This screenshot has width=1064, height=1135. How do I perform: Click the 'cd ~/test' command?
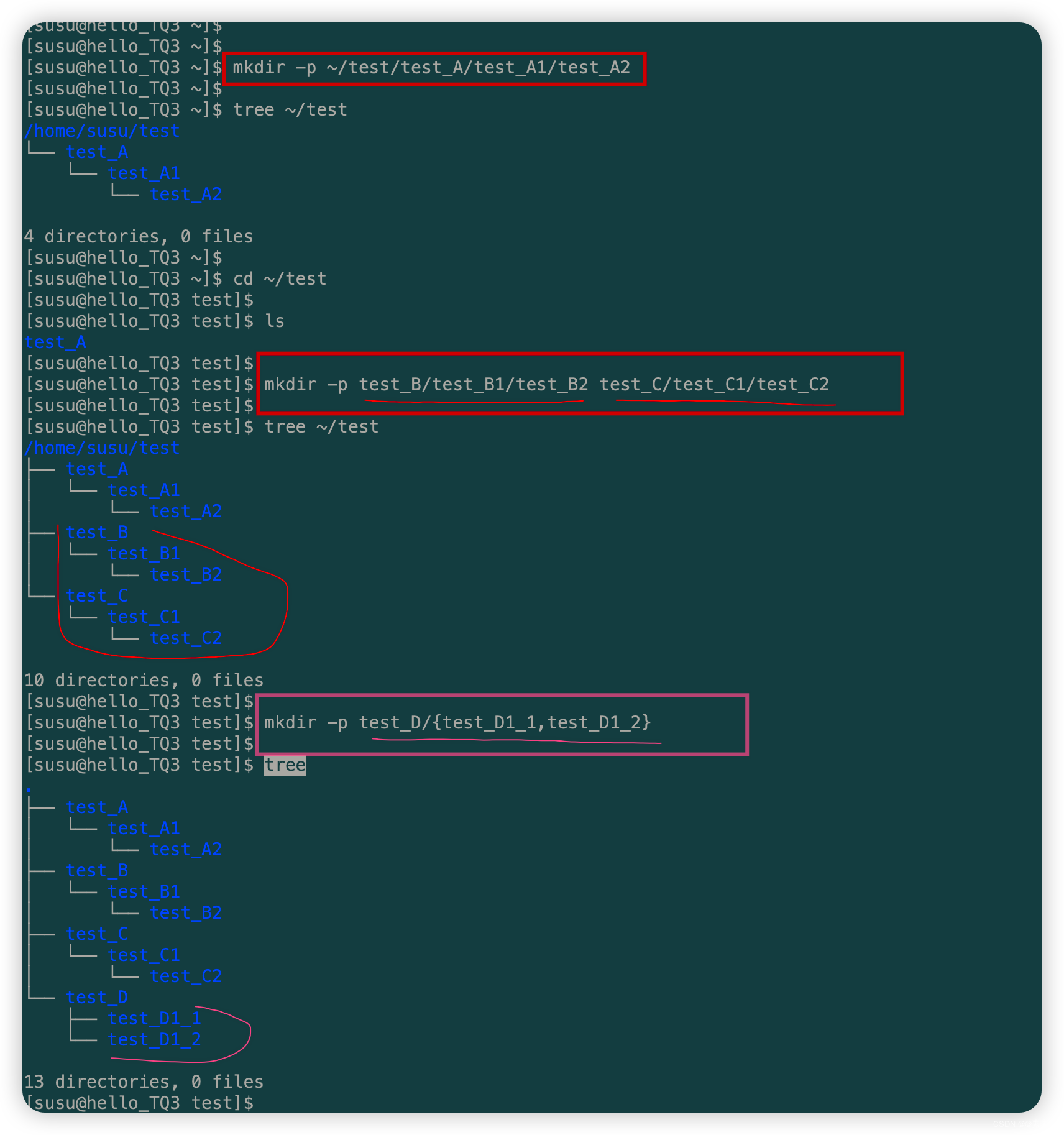click(x=280, y=279)
